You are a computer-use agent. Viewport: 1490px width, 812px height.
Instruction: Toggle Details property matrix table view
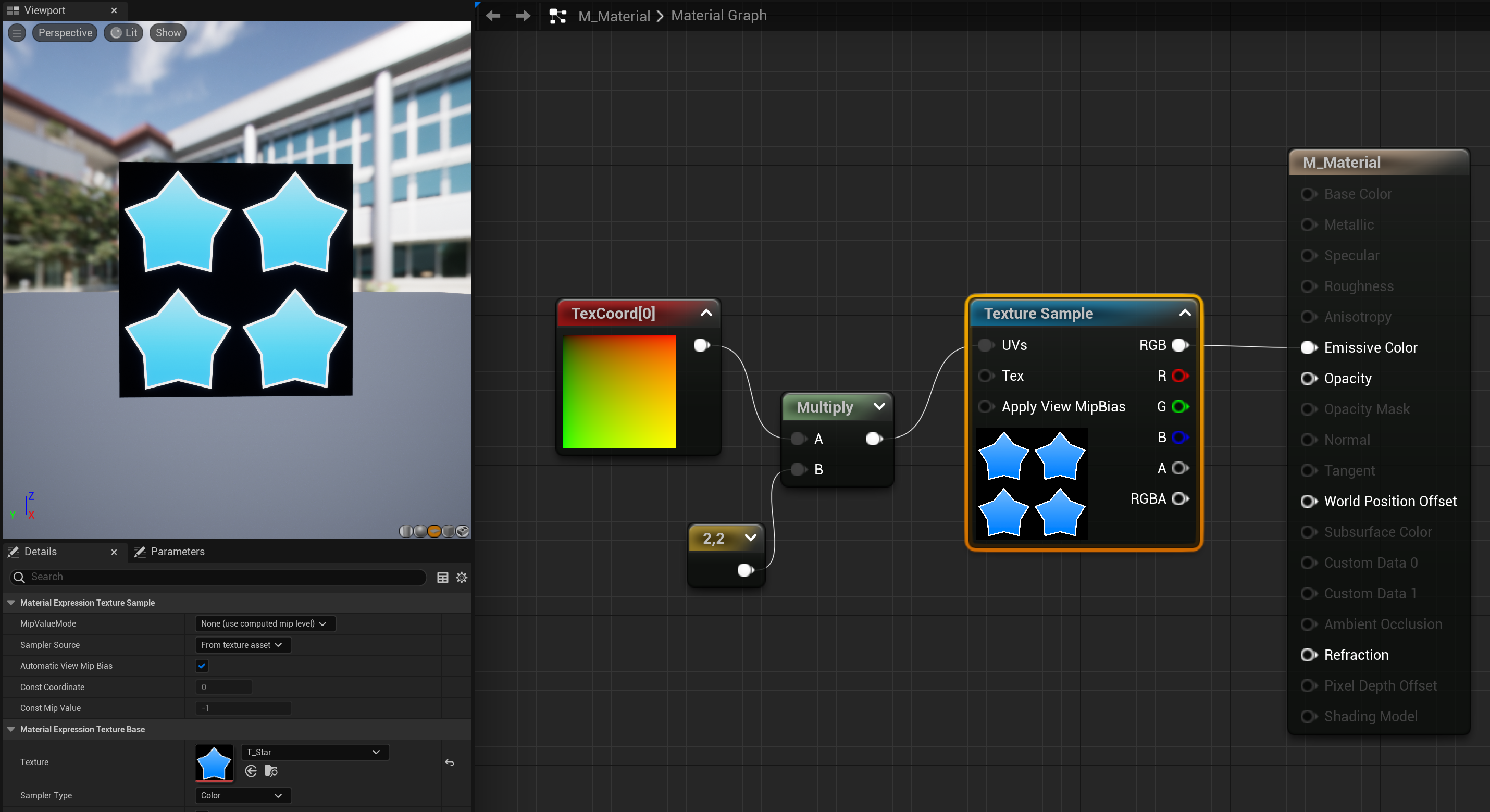442,577
